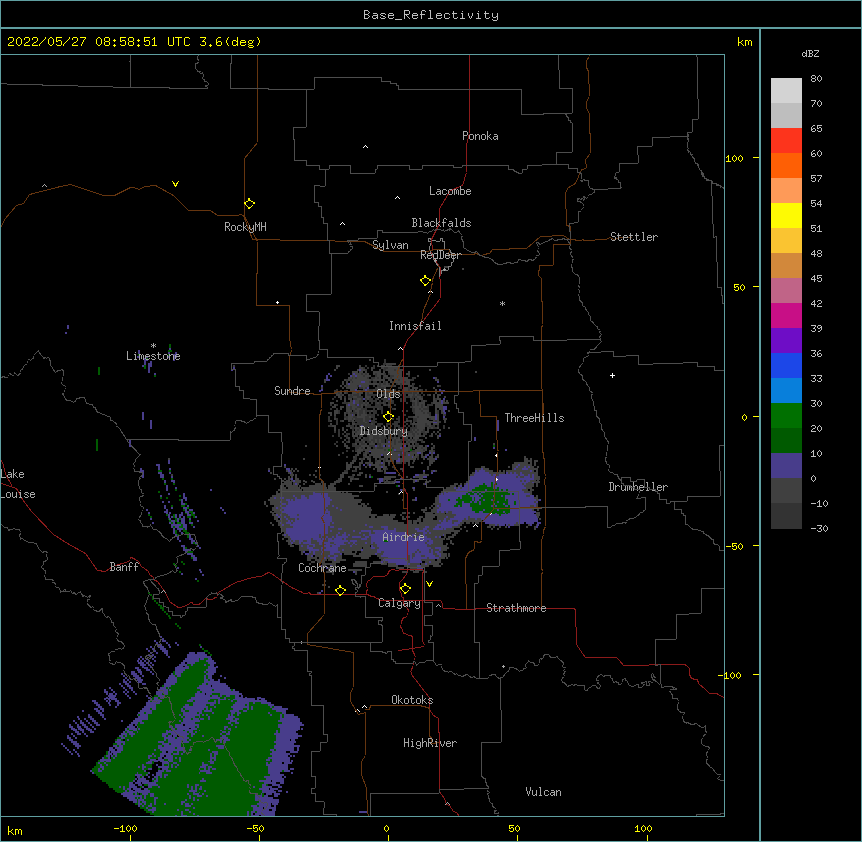Select the 65 dBZ red color swatch

(x=786, y=140)
